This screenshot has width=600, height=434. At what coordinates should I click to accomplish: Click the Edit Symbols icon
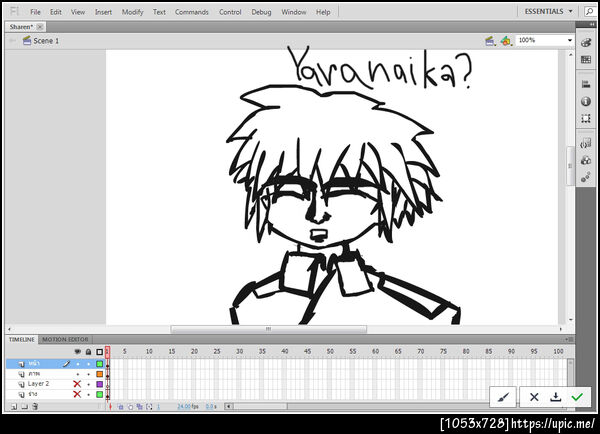pos(506,41)
